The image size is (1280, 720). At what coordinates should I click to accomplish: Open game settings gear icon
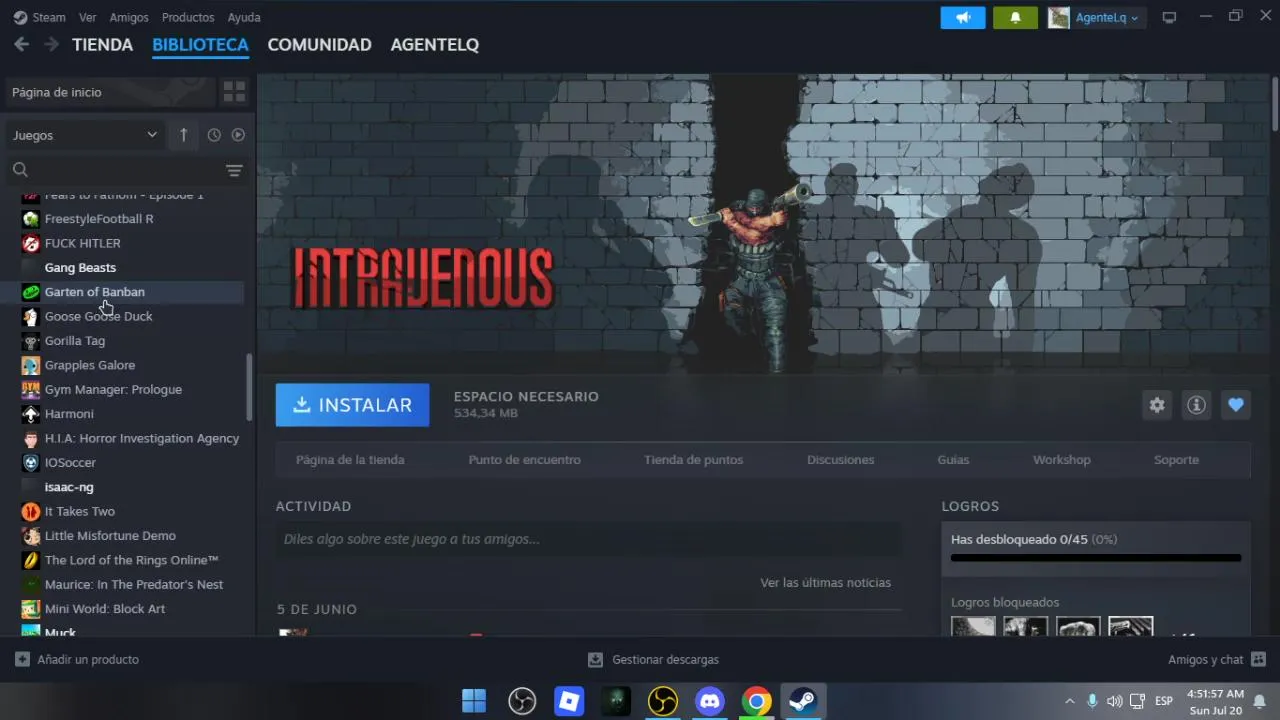1157,405
